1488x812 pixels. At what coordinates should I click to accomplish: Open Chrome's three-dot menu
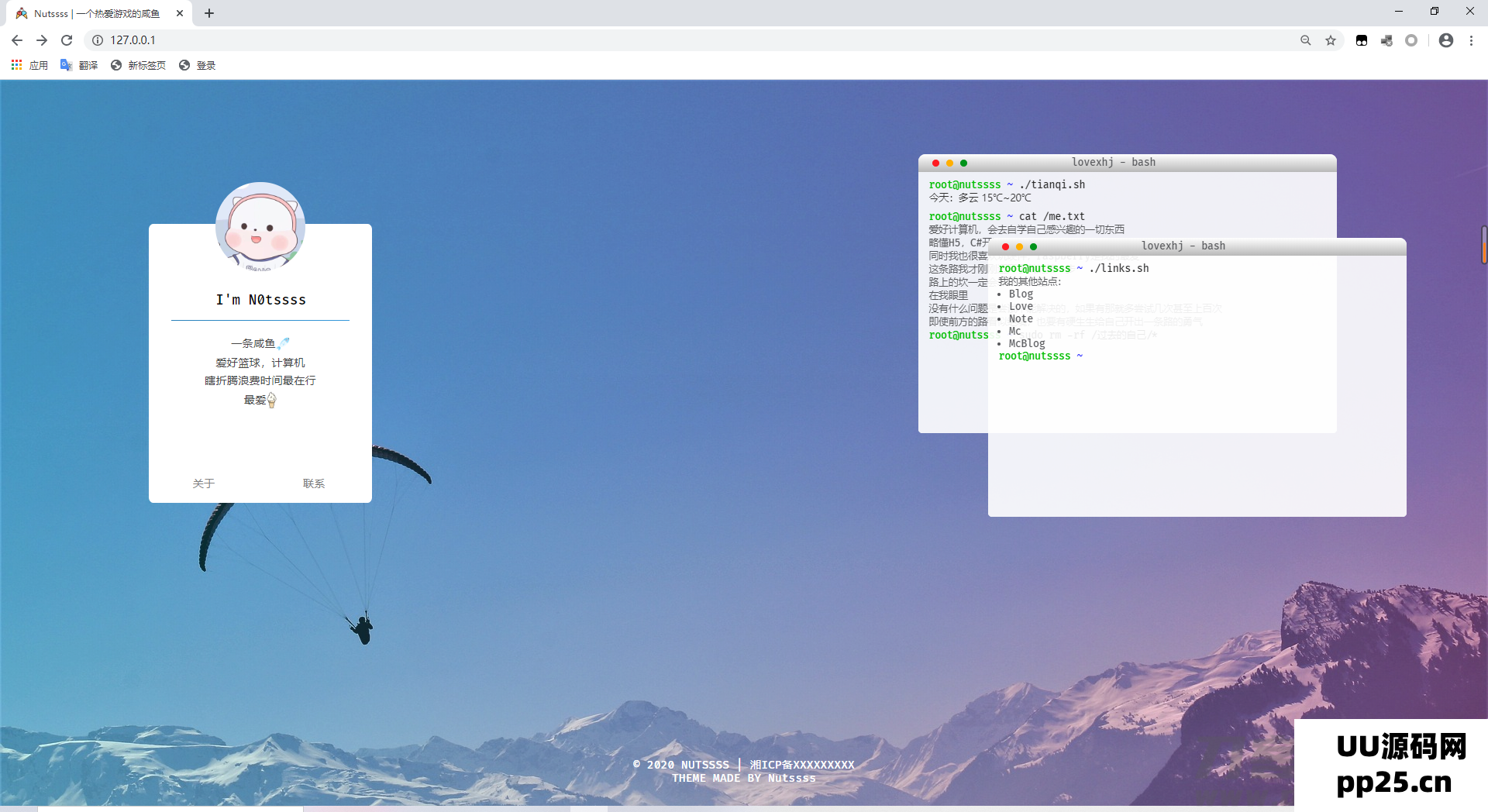[1471, 40]
